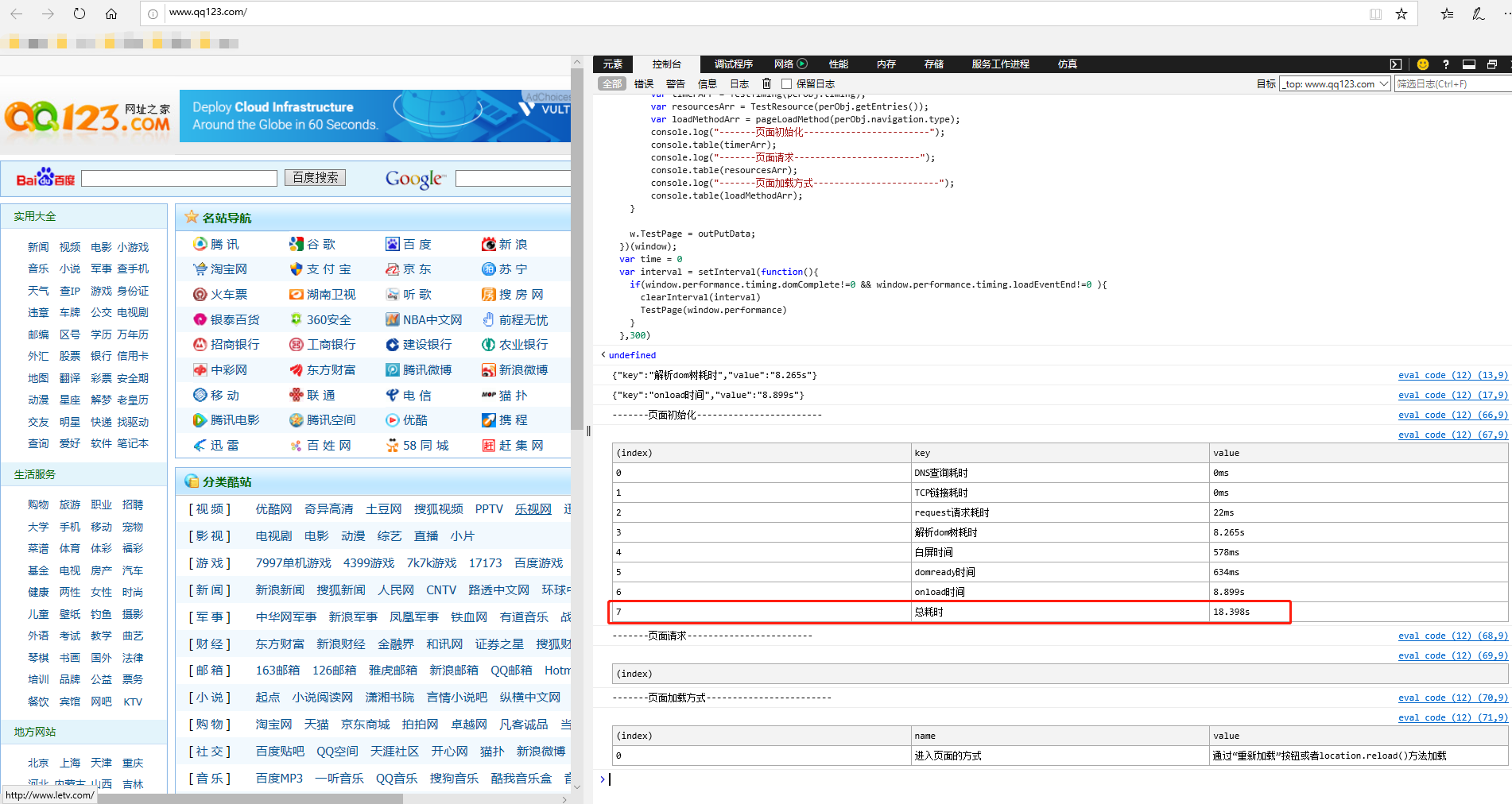The height and width of the screenshot is (804, 1512).
Task: Click the 乐视网 video link
Action: tap(533, 509)
